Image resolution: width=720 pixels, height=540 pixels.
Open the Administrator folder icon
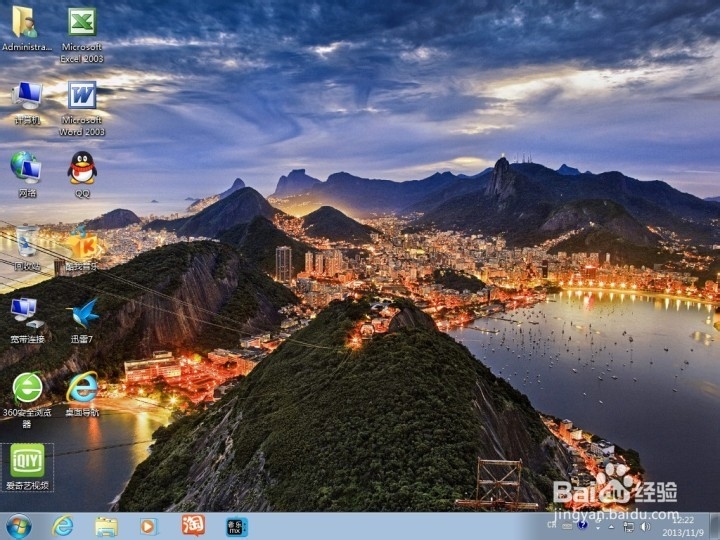26,28
